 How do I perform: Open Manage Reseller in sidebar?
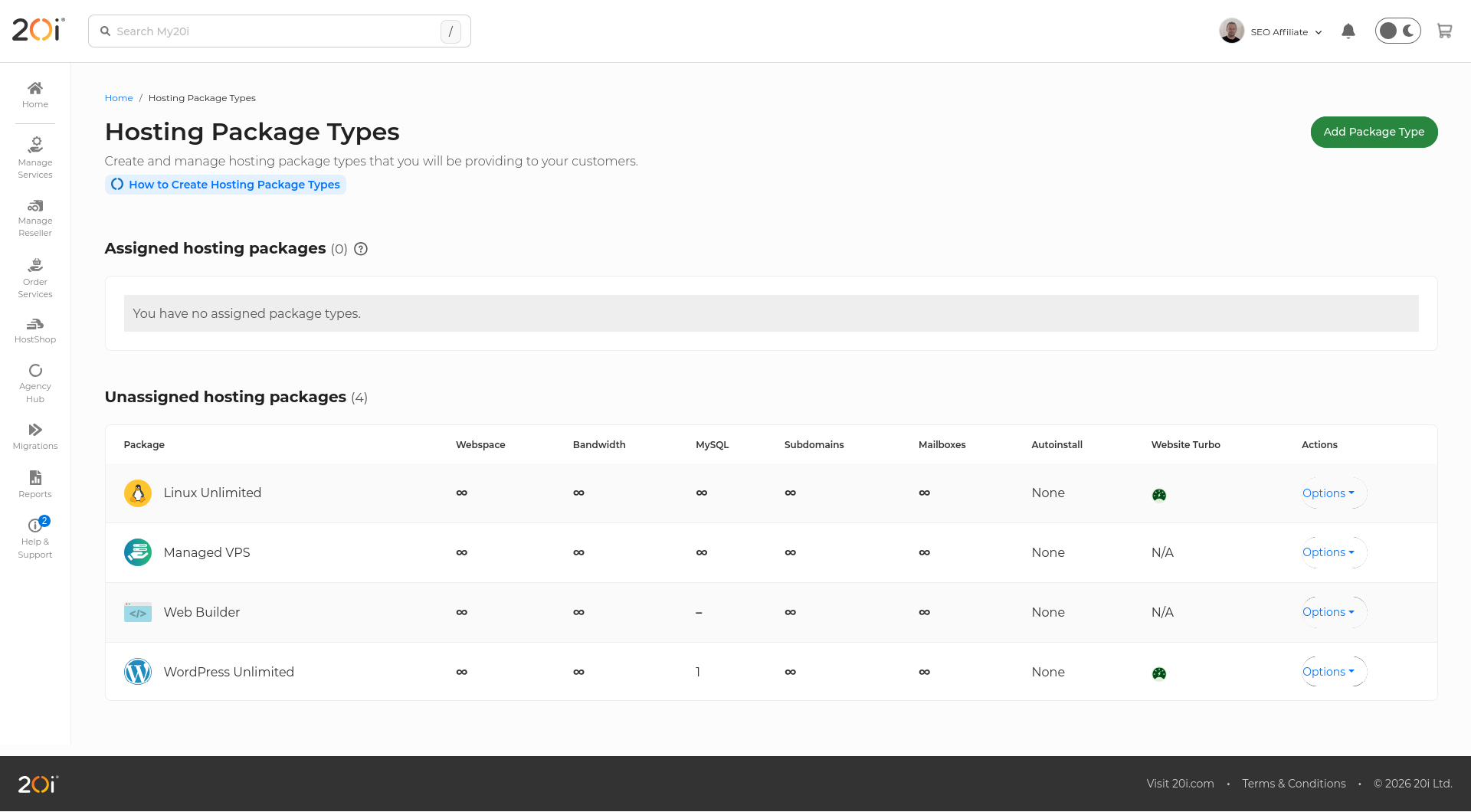click(35, 218)
